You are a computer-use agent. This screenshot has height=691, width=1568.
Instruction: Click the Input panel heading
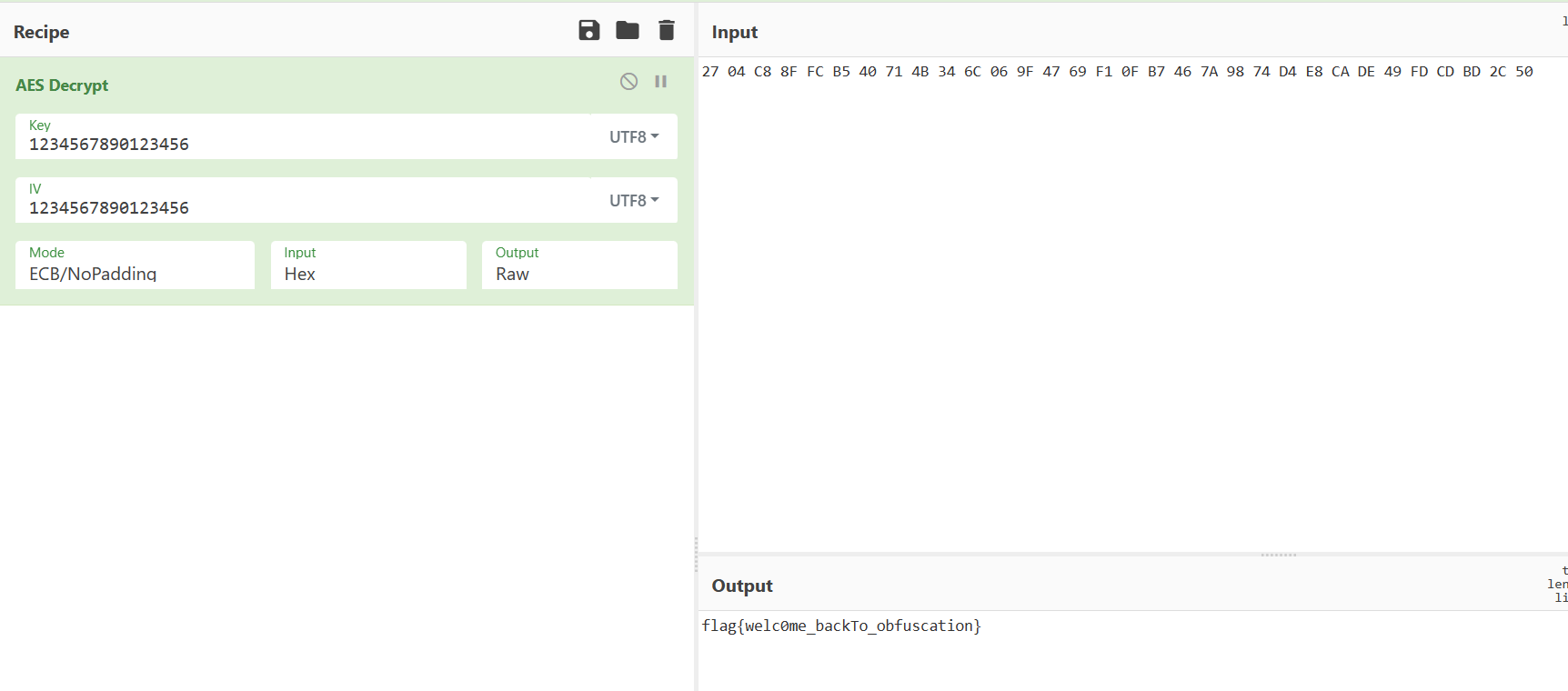(x=735, y=32)
